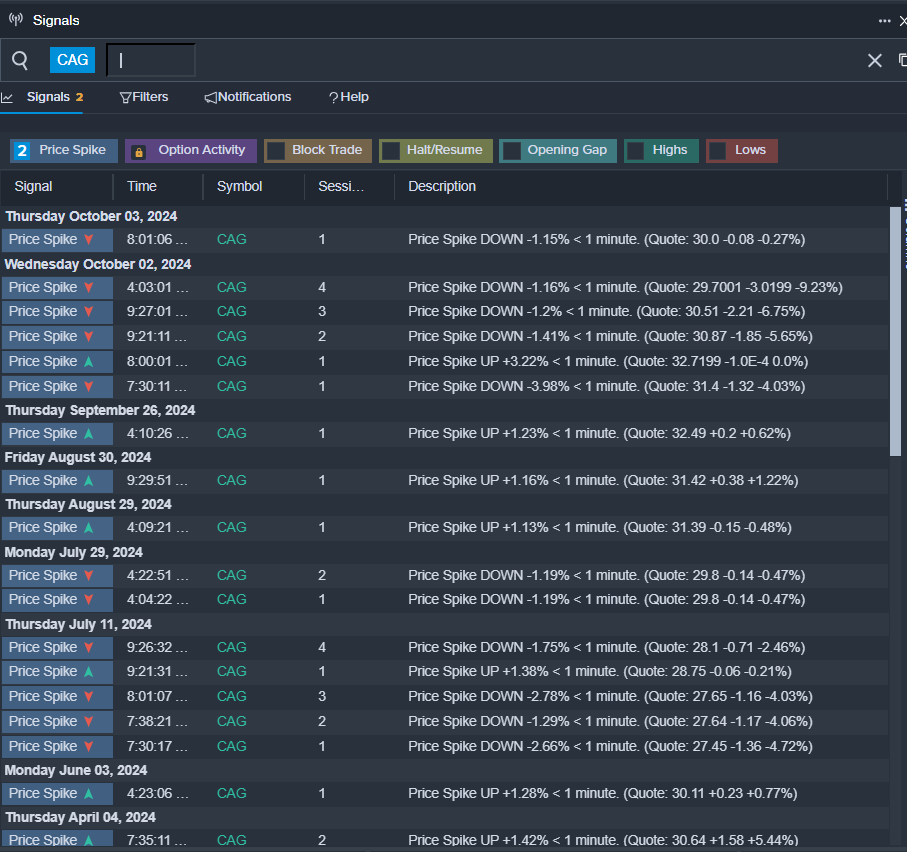
Task: Select the 7:38:21 time cell
Action: pos(157,721)
